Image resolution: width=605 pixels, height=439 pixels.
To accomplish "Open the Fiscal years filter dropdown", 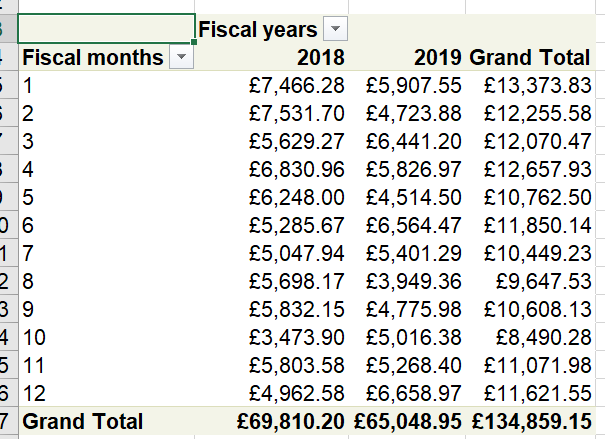I will 336,30.
